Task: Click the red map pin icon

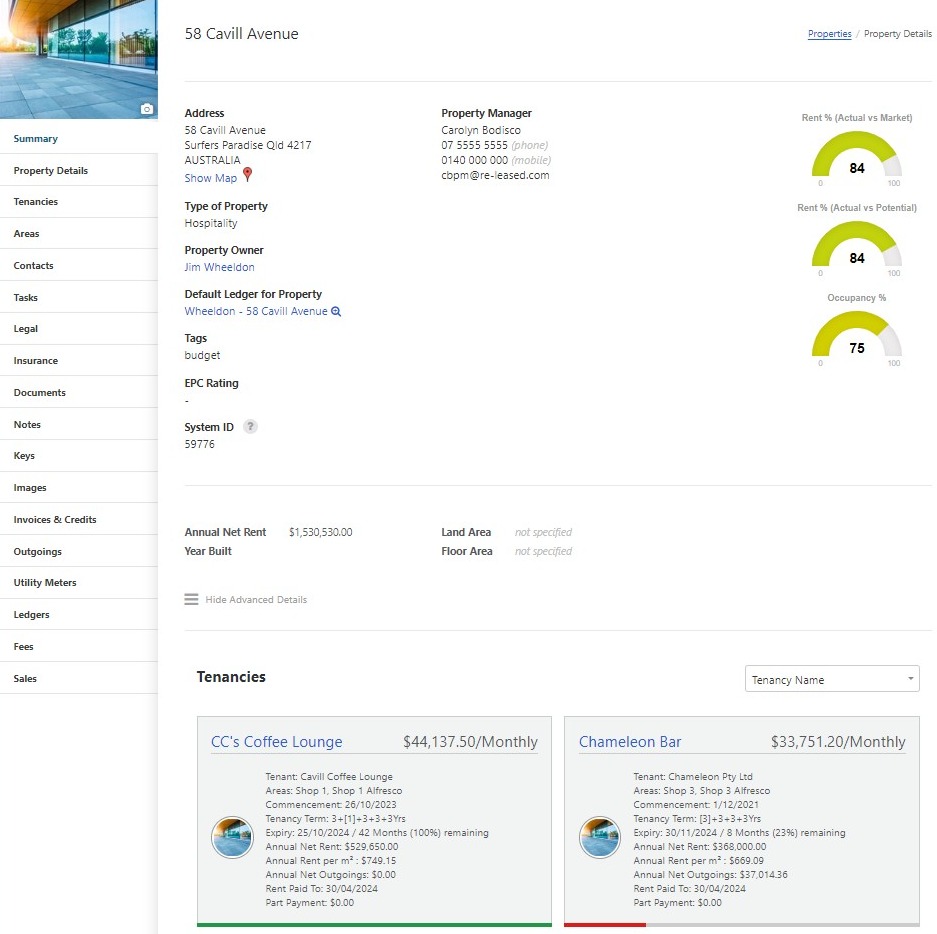Action: pos(247,174)
